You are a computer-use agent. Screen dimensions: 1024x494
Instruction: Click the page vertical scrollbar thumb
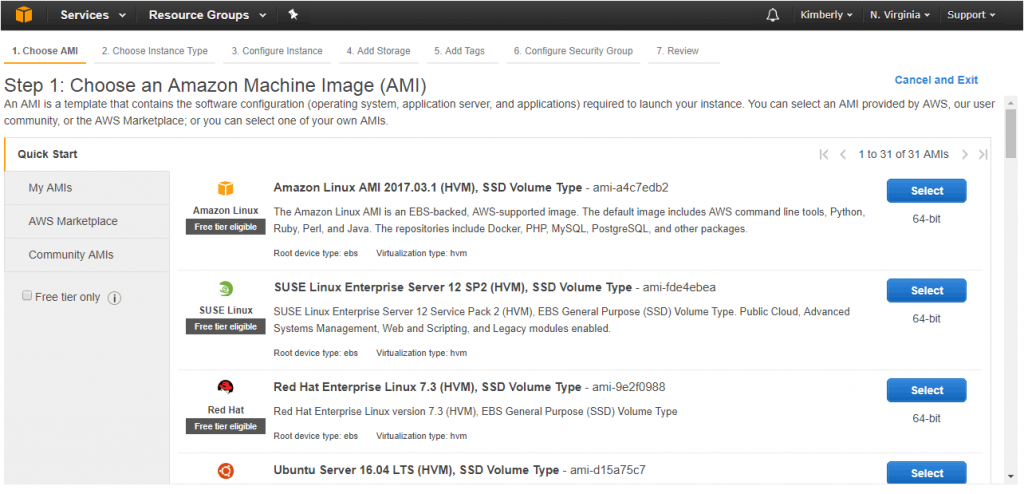click(1011, 133)
